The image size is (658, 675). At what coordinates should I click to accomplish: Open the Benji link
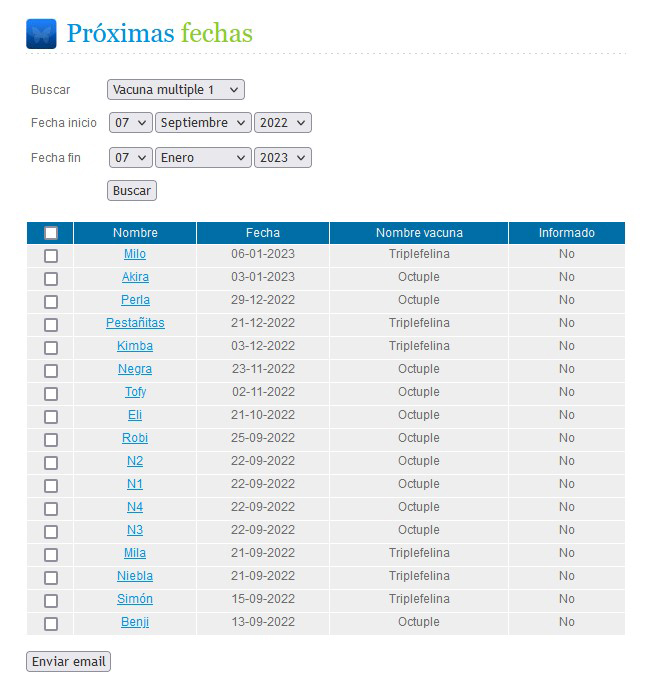tap(135, 622)
